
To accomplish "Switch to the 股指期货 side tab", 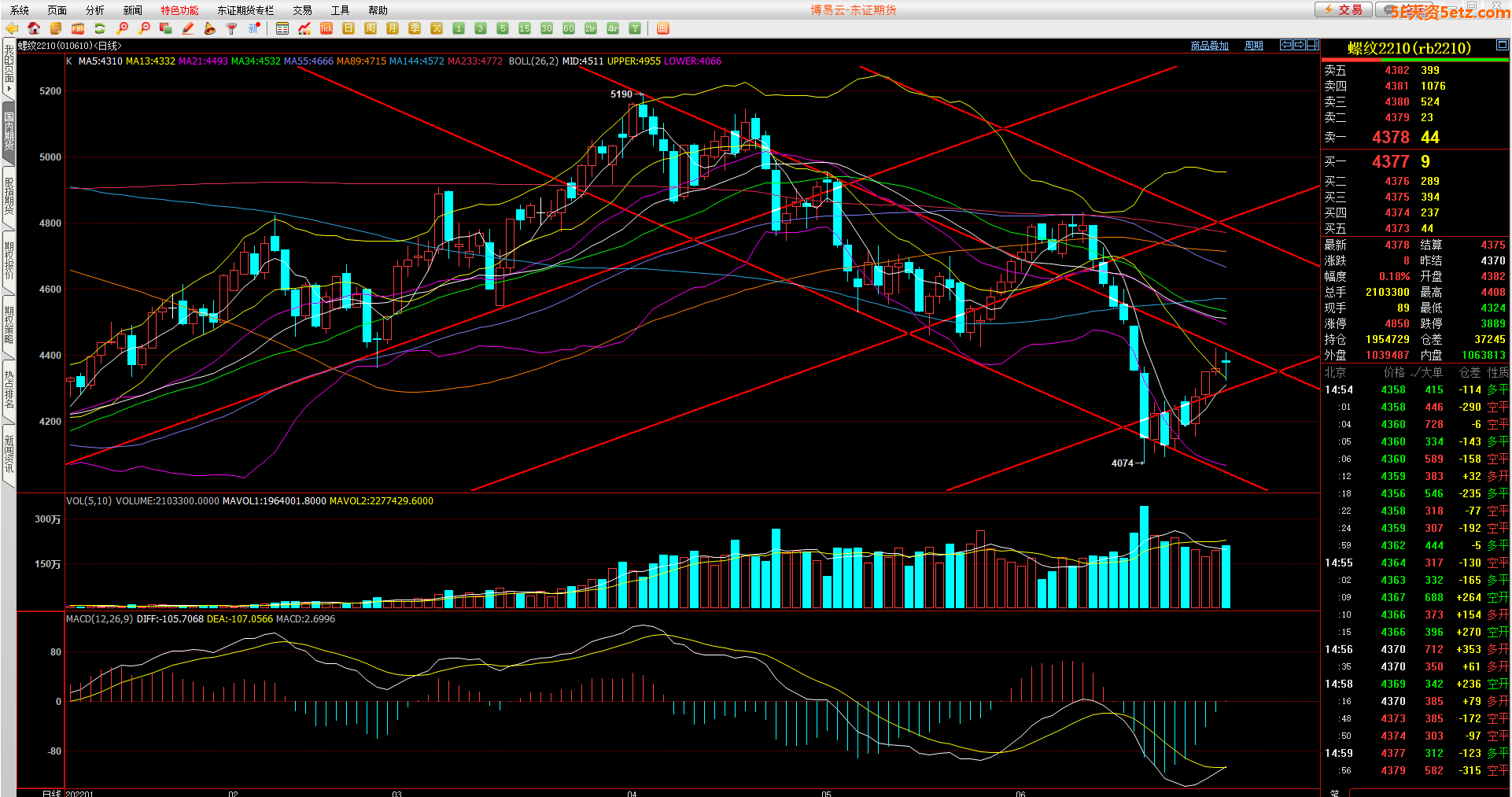I will 9,195.
